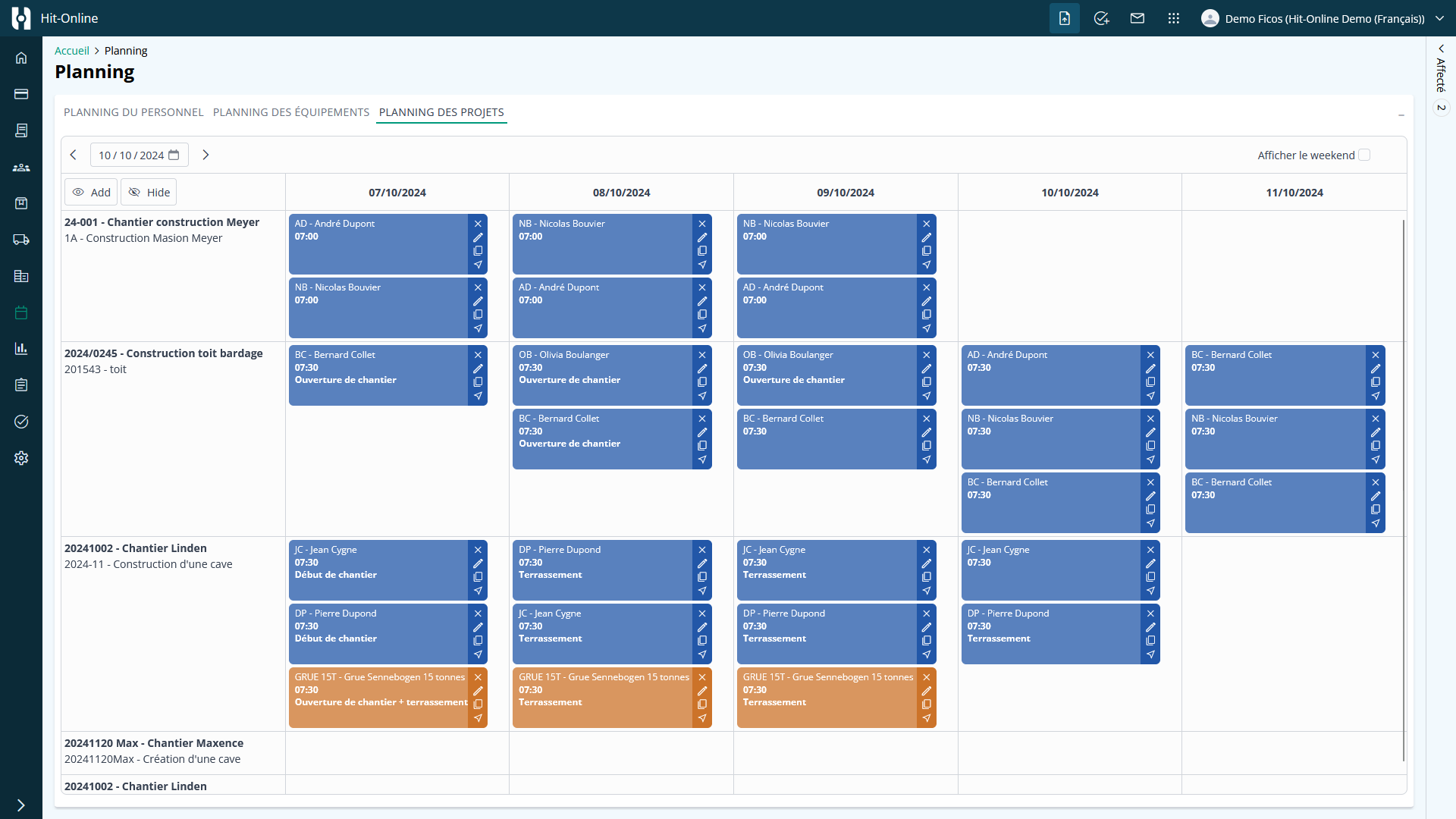Screen dimensions: 1456x819
Task: Send JC - Jean Cygne card on 10/10/2024
Action: click(1150, 591)
